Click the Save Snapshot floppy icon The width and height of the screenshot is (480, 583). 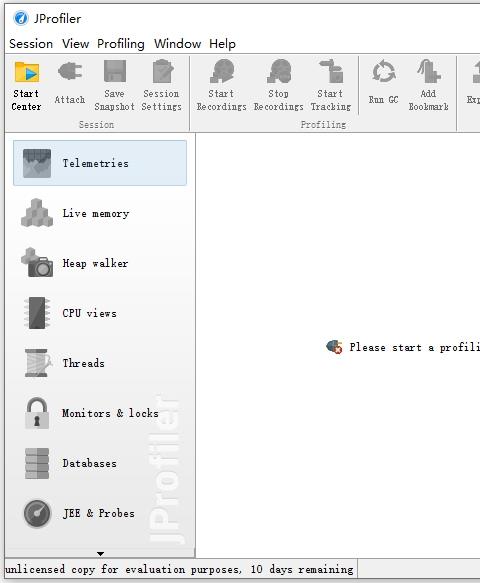[x=115, y=71]
